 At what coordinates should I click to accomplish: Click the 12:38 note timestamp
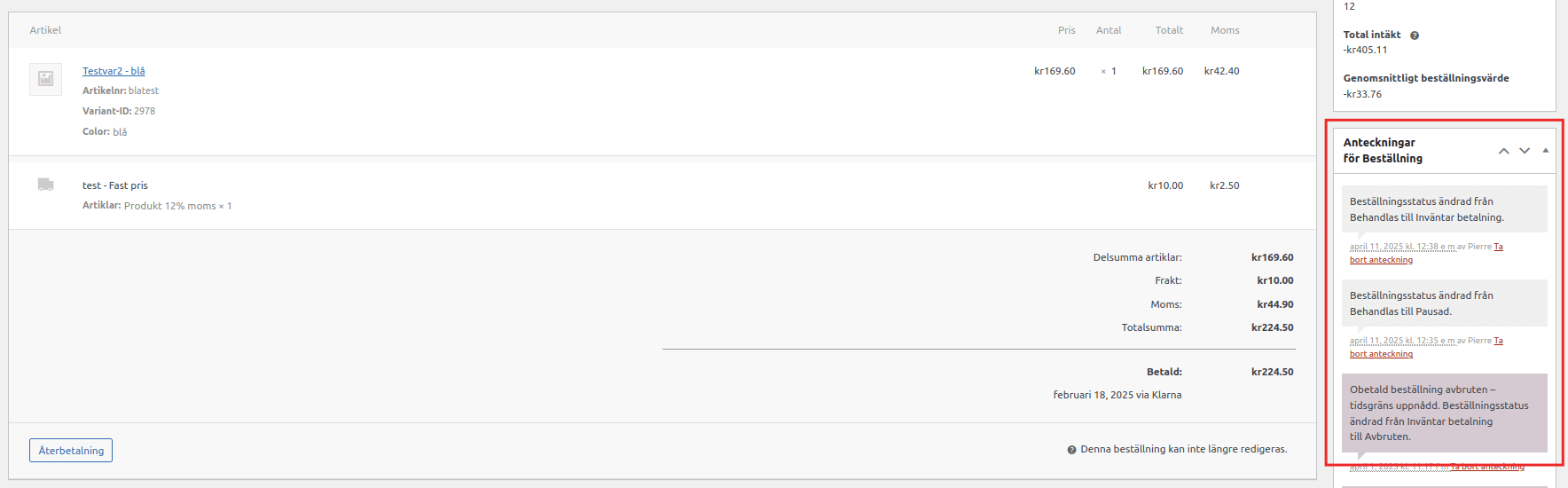(1402, 247)
